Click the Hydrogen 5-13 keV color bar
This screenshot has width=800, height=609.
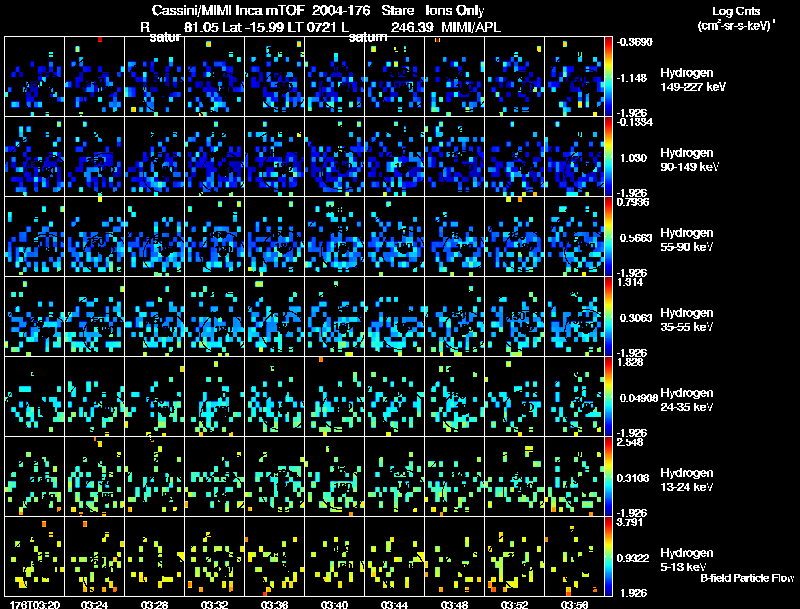tap(608, 557)
